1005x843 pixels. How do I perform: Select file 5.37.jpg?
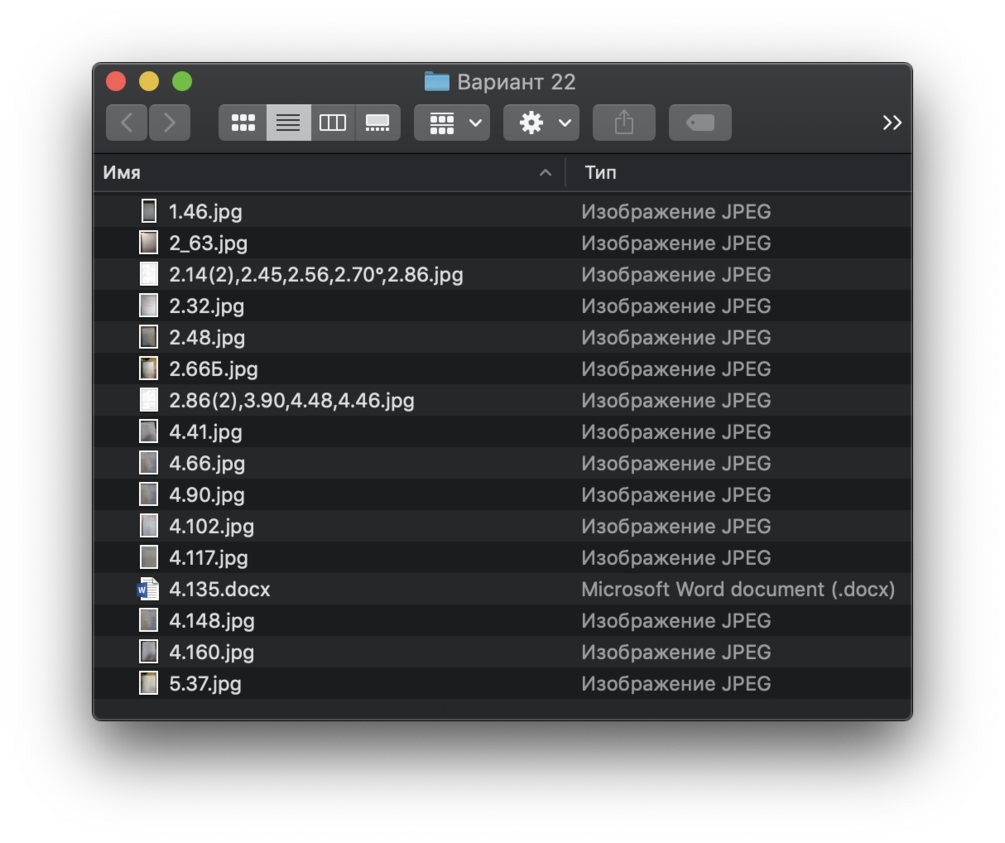coord(502,683)
